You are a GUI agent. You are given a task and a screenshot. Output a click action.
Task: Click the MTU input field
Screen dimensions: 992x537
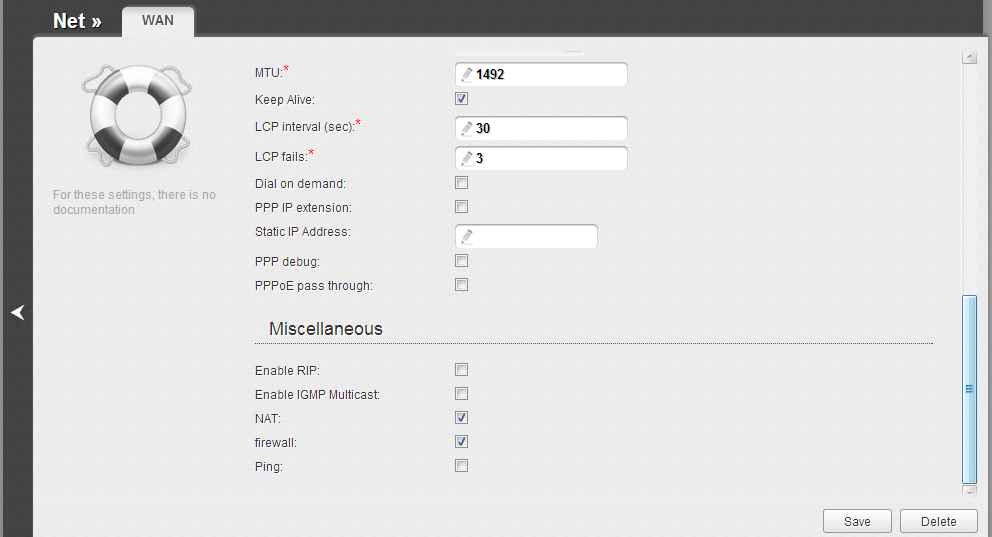[x=548, y=75]
